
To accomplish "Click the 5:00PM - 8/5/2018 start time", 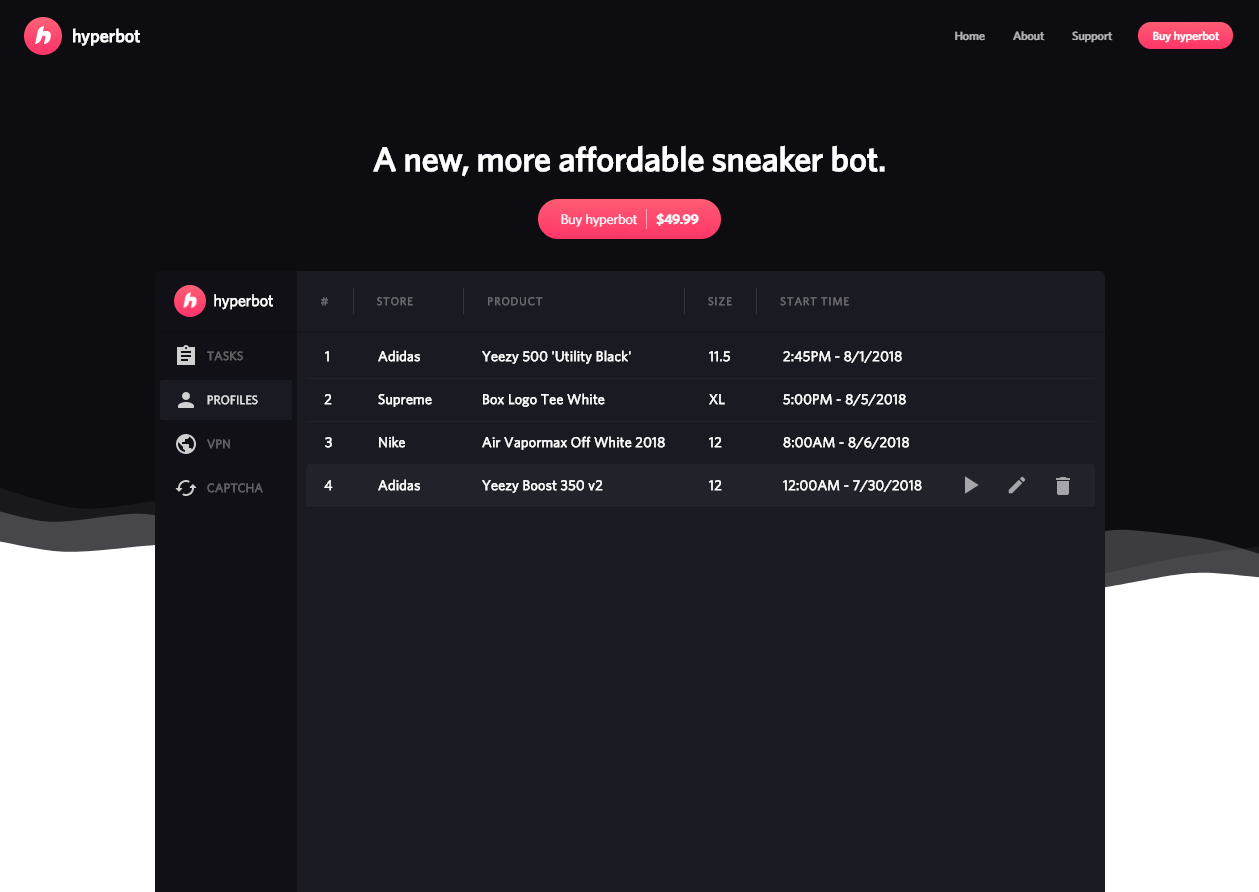I will pyautogui.click(x=844, y=400).
